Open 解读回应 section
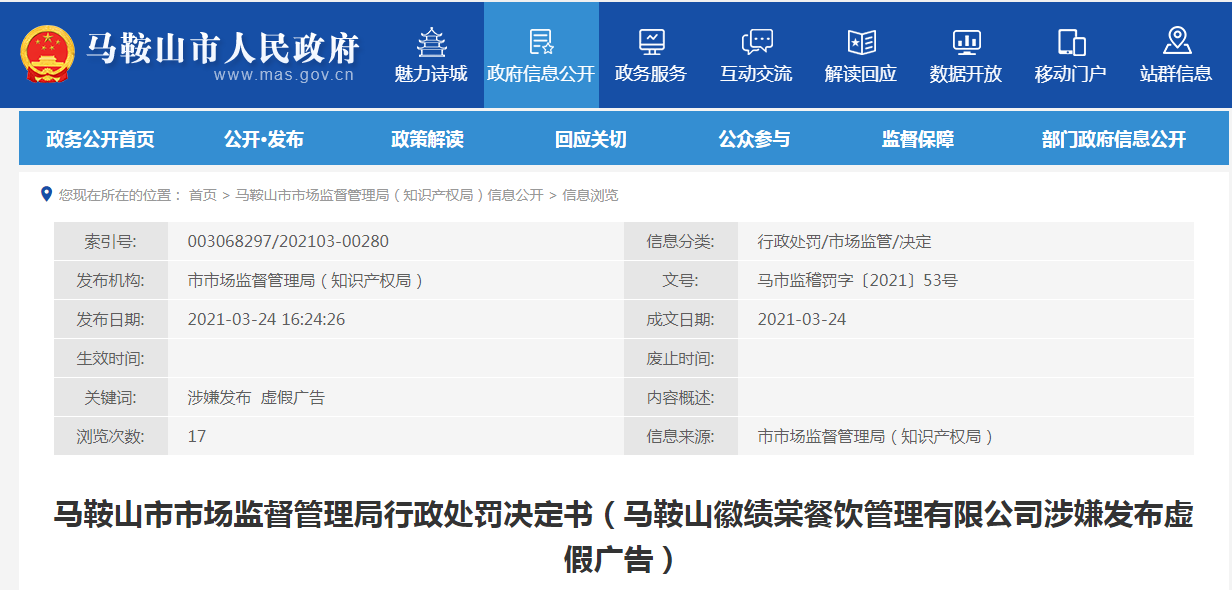The height and width of the screenshot is (590, 1232). pos(861,74)
